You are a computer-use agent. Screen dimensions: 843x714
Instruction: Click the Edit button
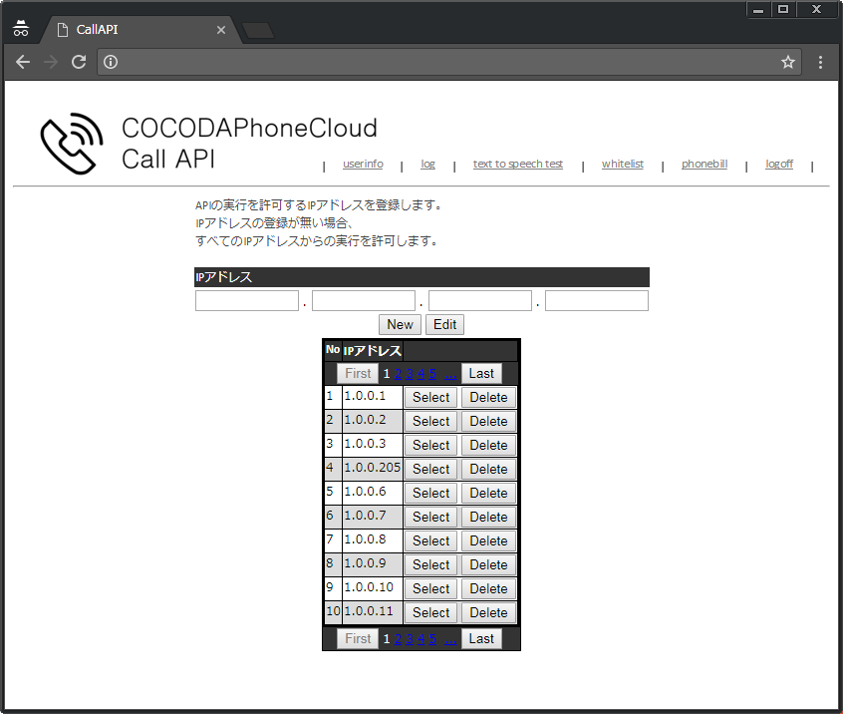tap(445, 325)
